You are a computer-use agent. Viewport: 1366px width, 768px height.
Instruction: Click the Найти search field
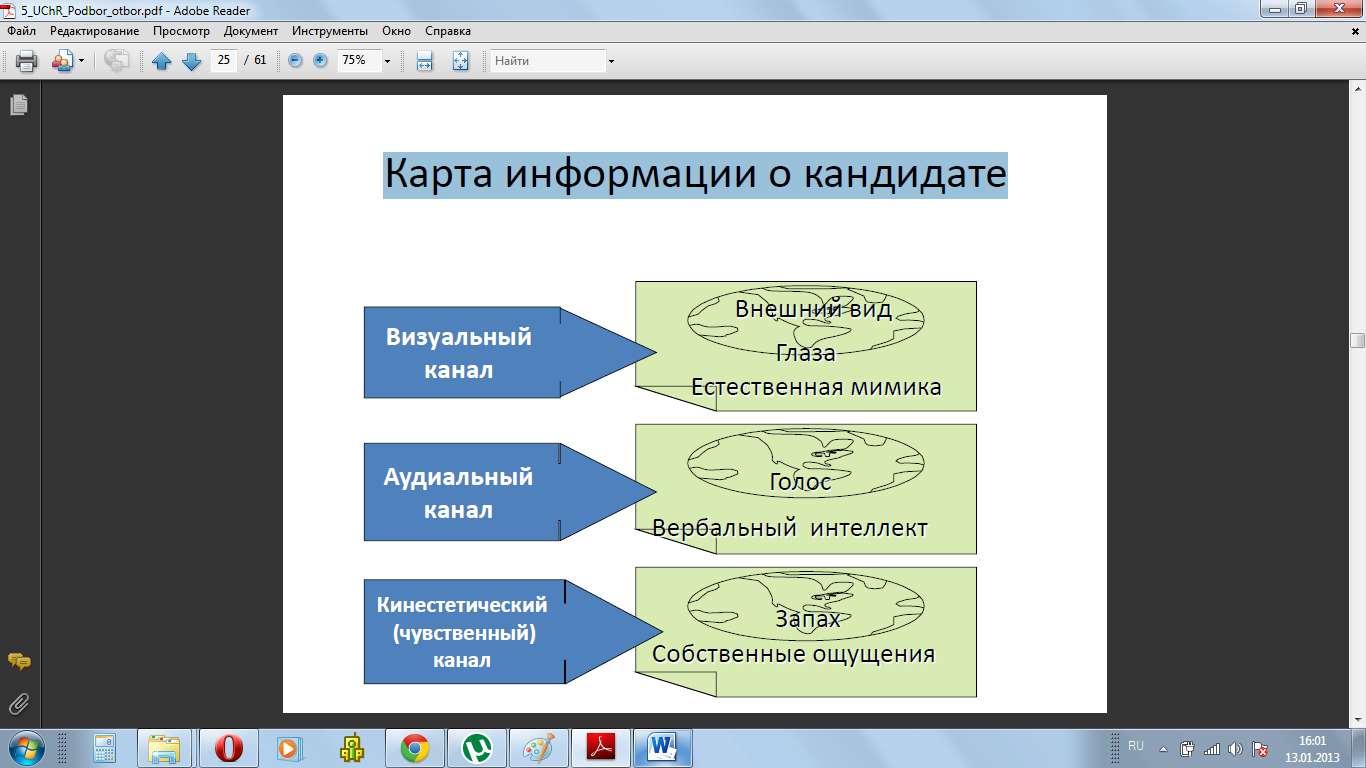click(x=548, y=61)
